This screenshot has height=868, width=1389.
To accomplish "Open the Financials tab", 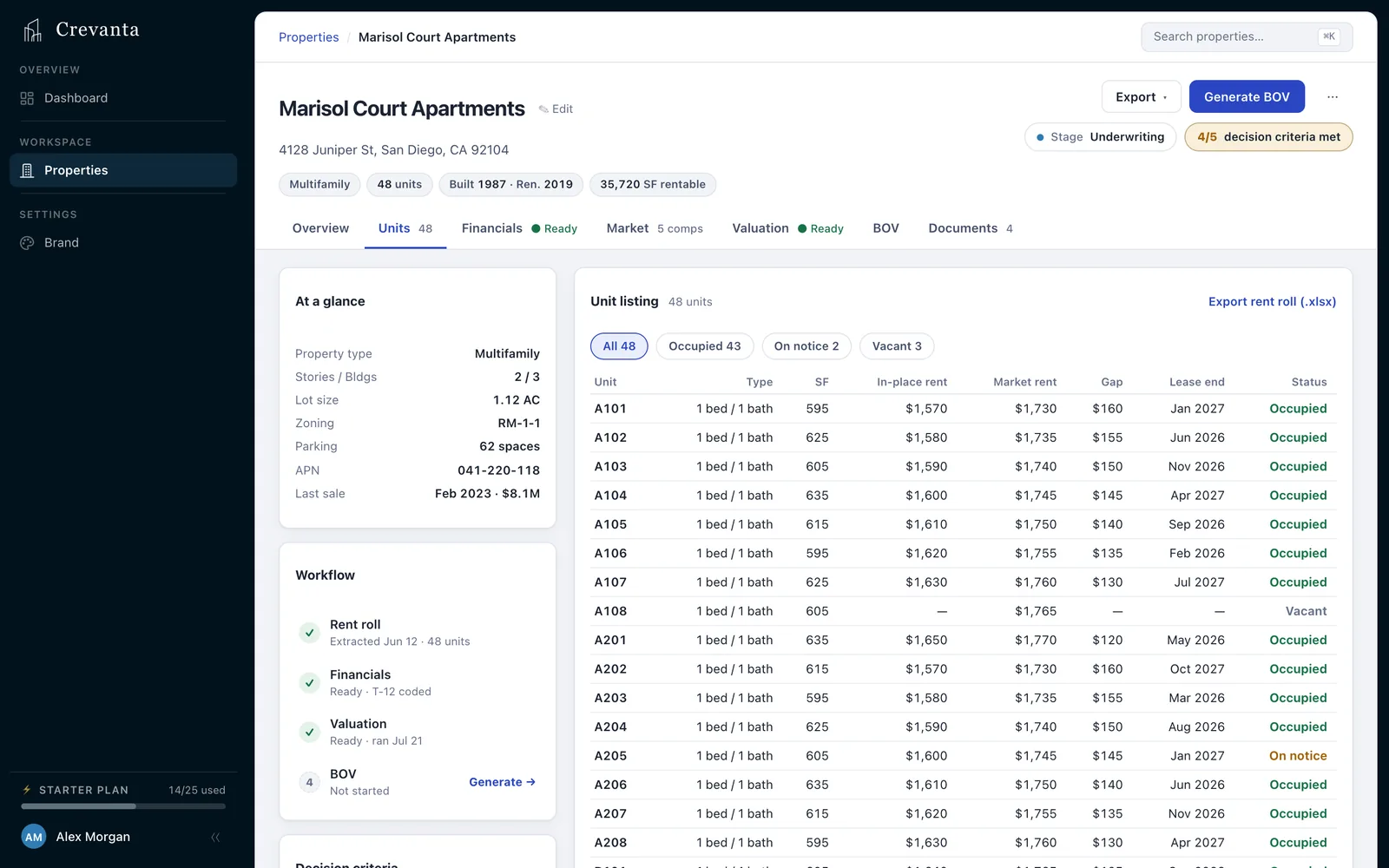I will tap(519, 228).
